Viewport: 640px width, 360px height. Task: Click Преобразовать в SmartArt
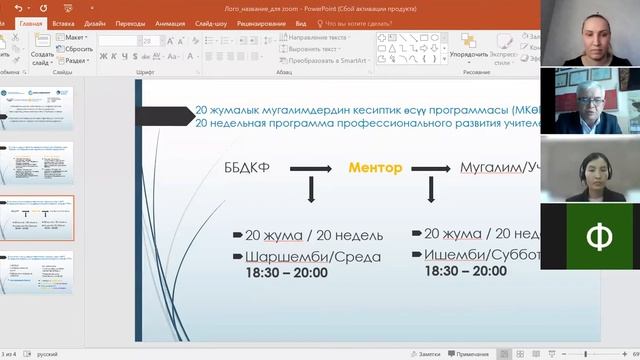point(325,60)
